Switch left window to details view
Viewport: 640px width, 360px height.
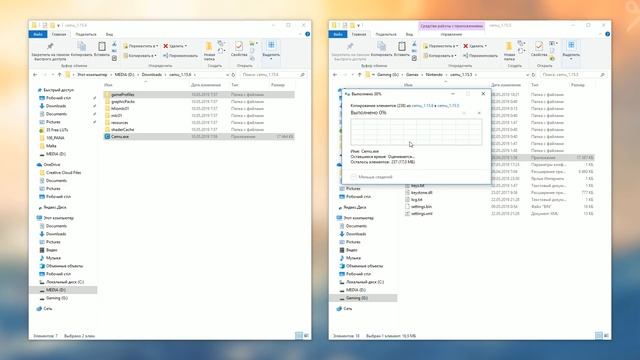299,336
